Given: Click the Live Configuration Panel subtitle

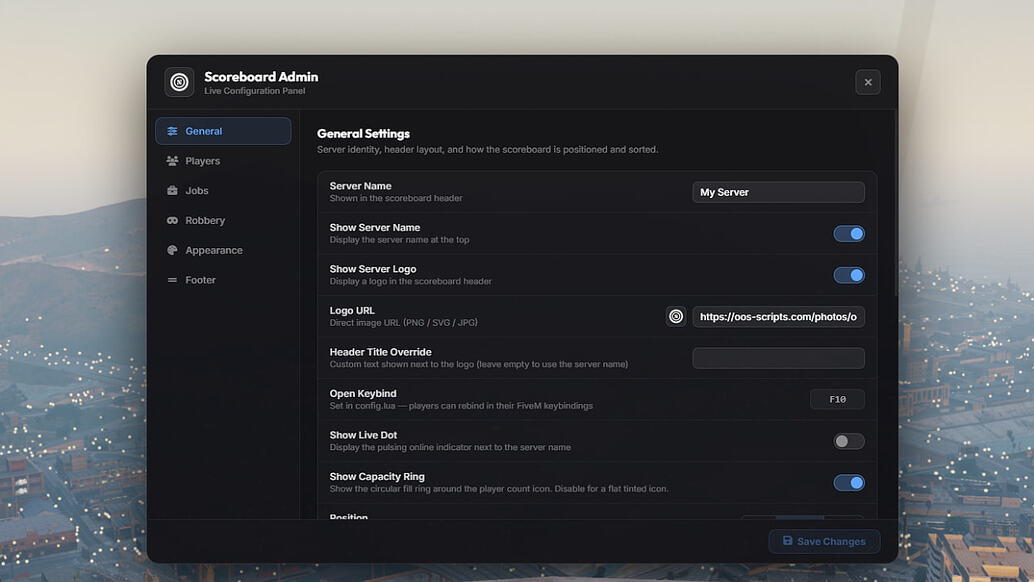Looking at the screenshot, I should (255, 91).
